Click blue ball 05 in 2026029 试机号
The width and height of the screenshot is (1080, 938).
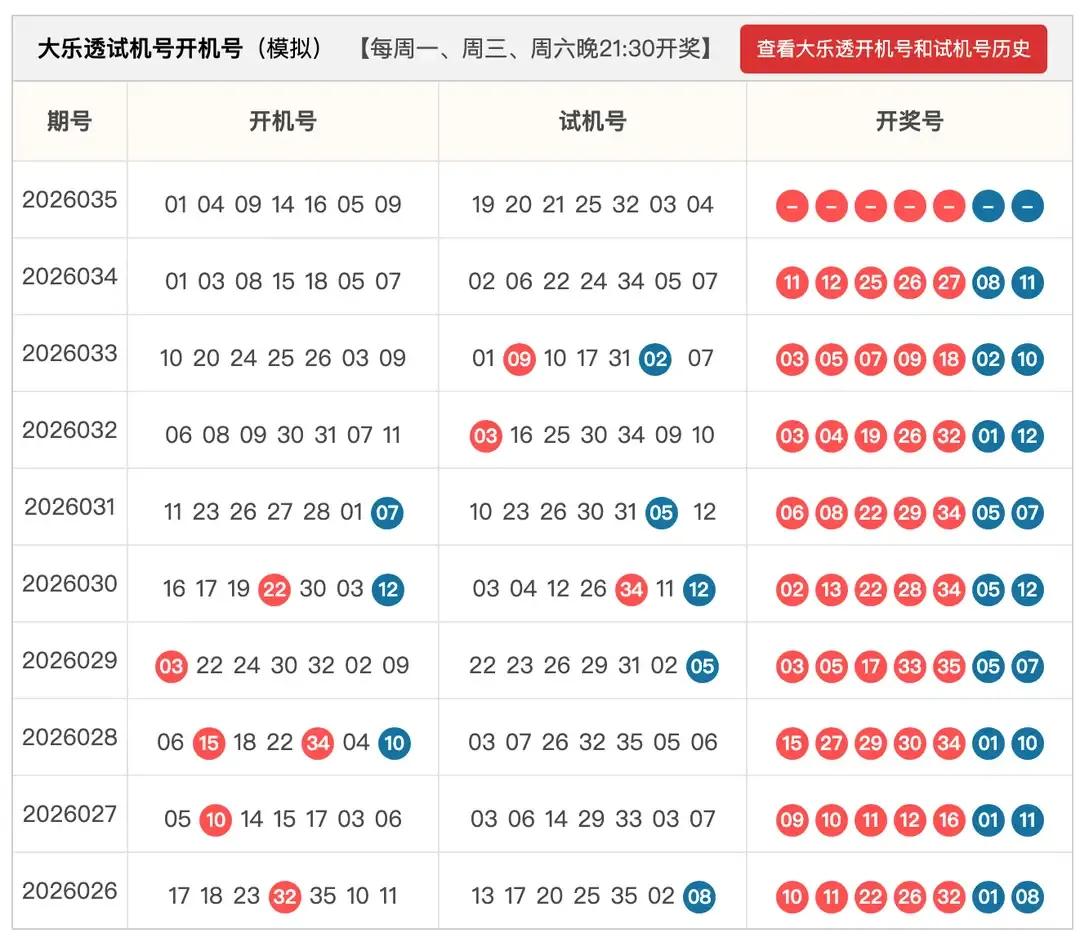702,666
